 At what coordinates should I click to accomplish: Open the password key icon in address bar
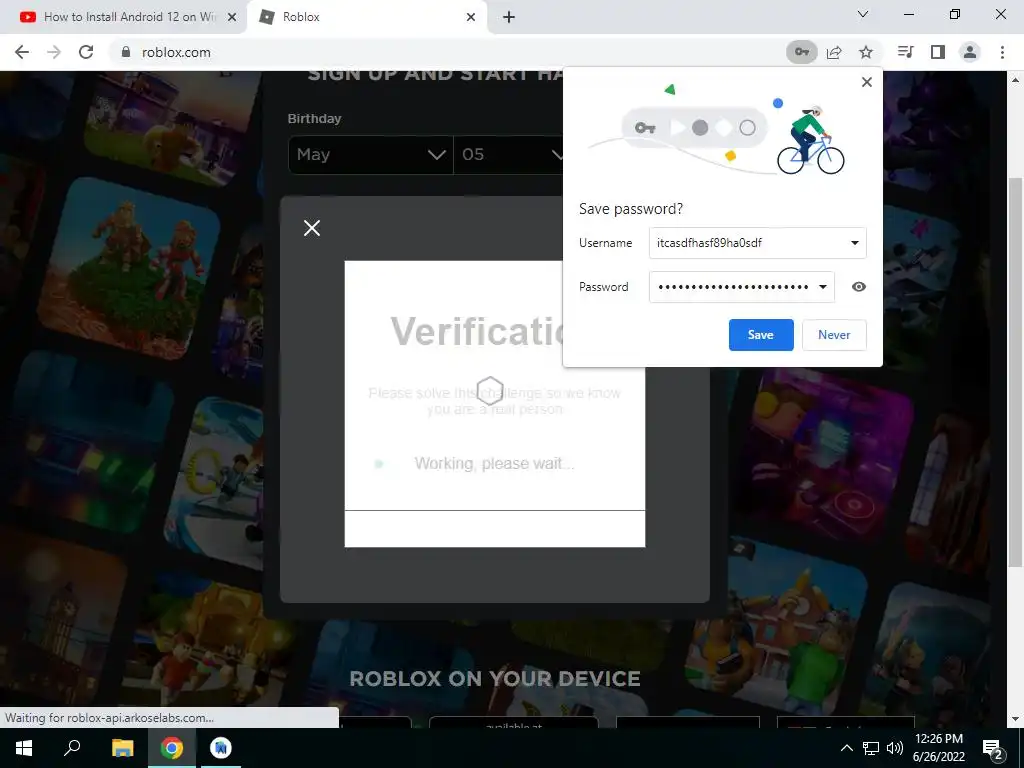point(801,52)
